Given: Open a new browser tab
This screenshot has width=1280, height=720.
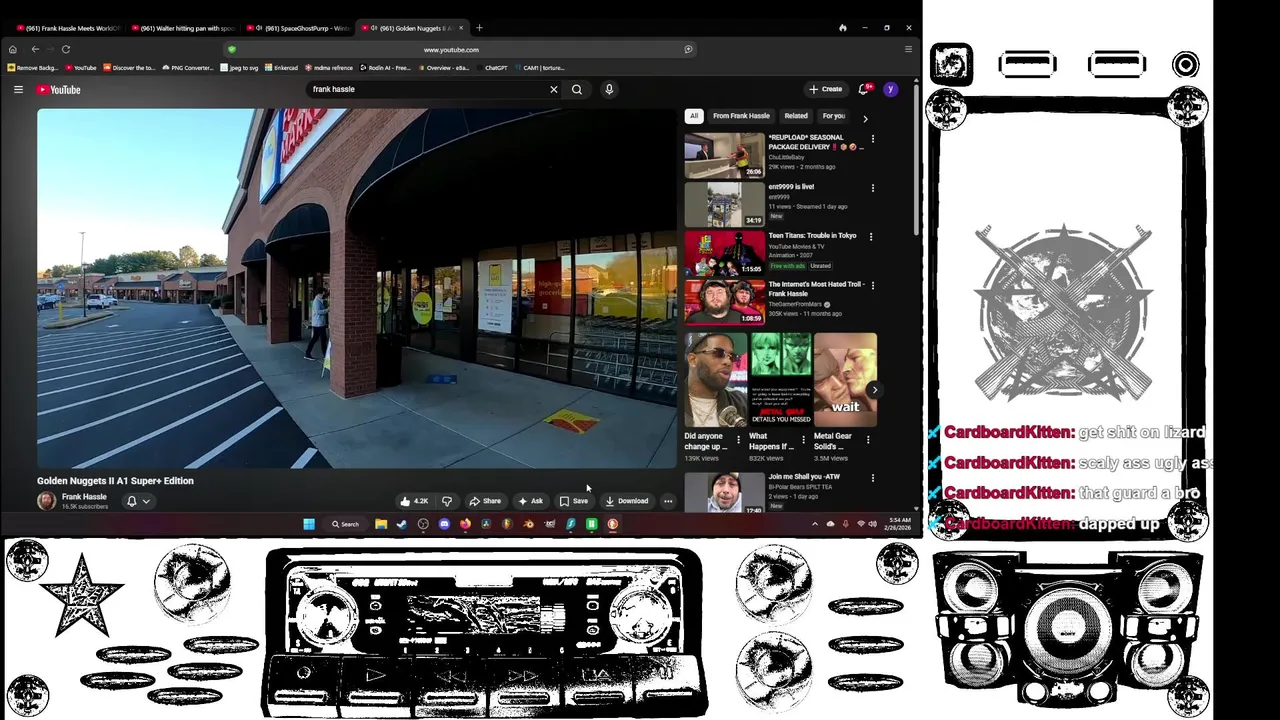Looking at the screenshot, I should (x=479, y=28).
